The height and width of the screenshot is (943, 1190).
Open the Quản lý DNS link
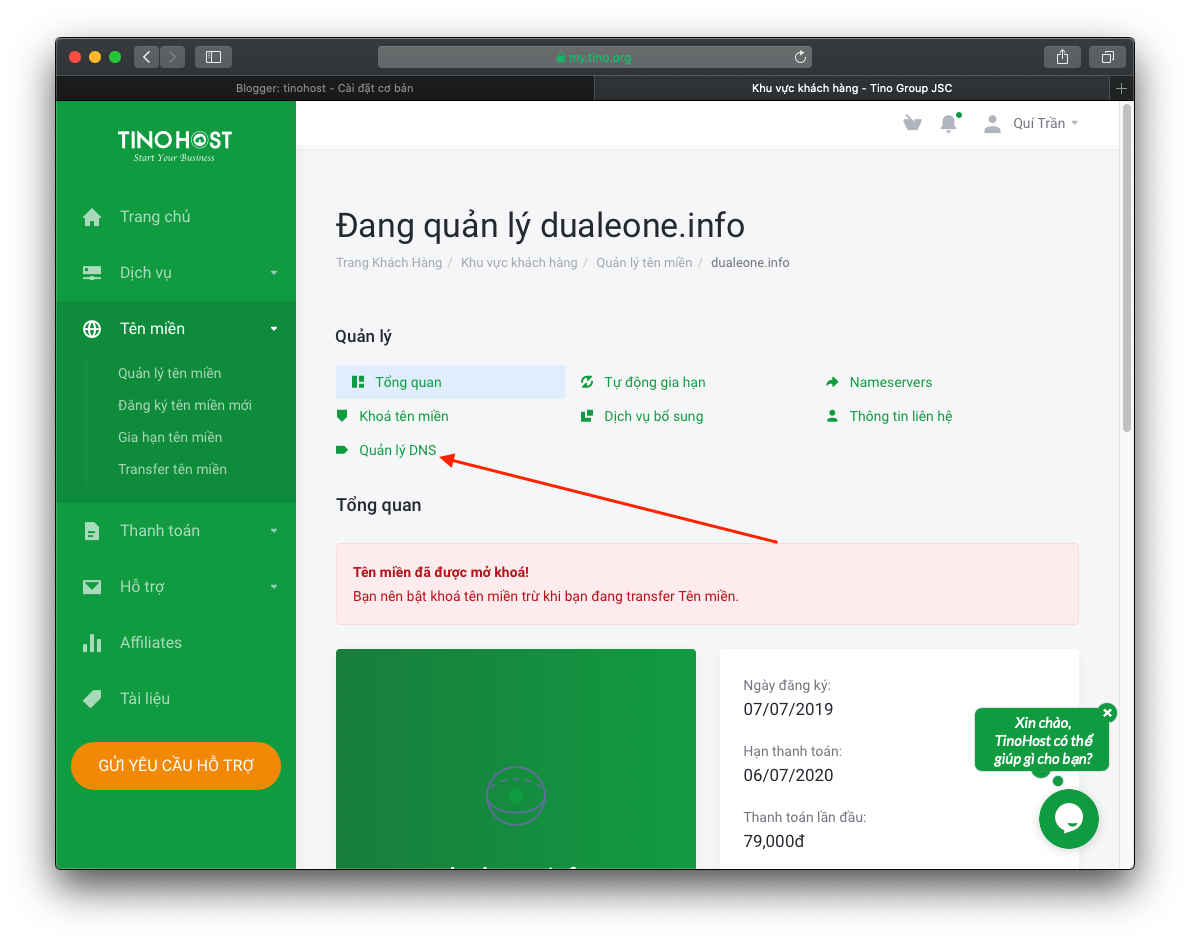[398, 450]
